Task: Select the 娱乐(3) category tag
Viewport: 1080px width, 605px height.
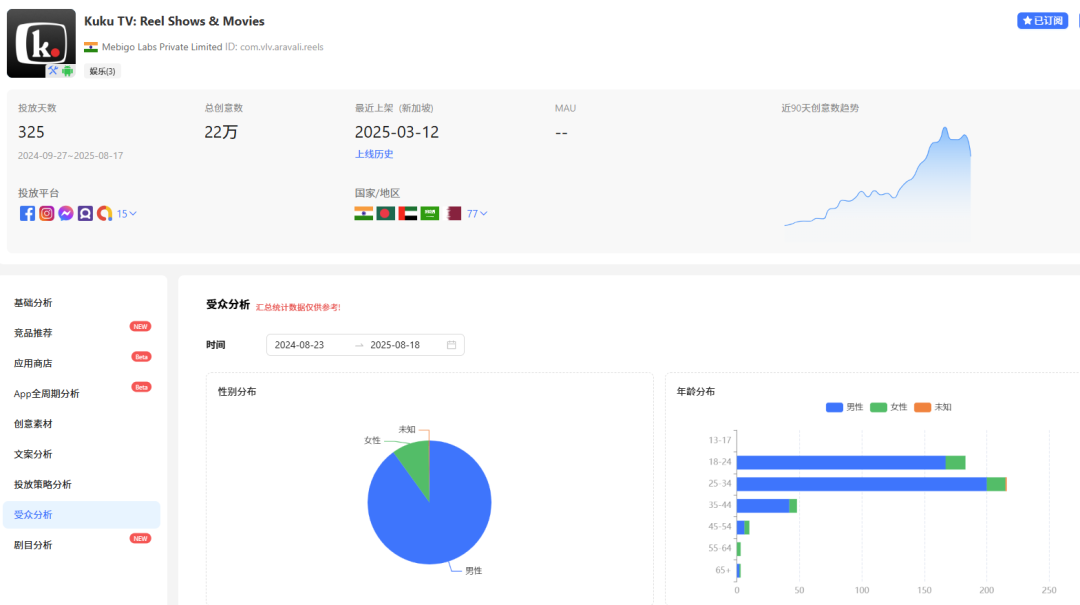Action: [102, 71]
